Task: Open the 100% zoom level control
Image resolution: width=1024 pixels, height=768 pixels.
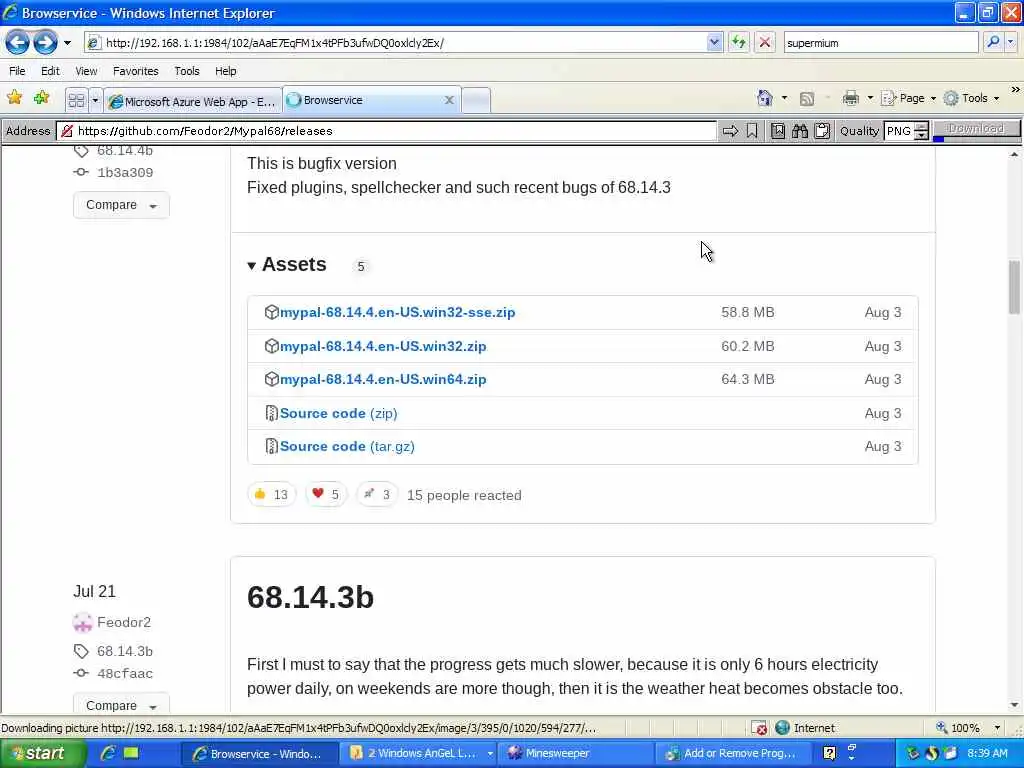Action: tap(969, 728)
